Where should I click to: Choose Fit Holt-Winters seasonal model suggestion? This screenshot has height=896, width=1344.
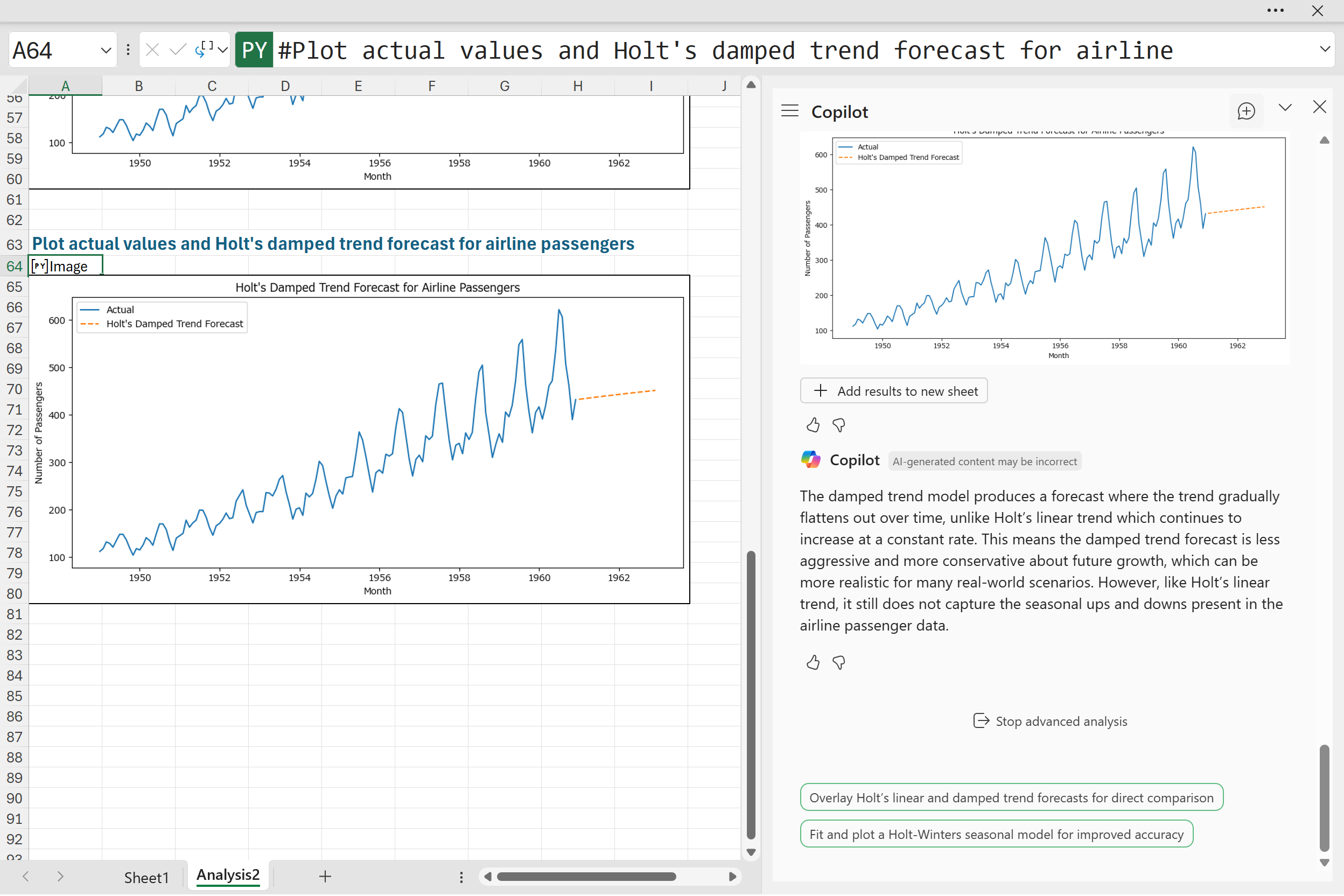click(x=996, y=834)
